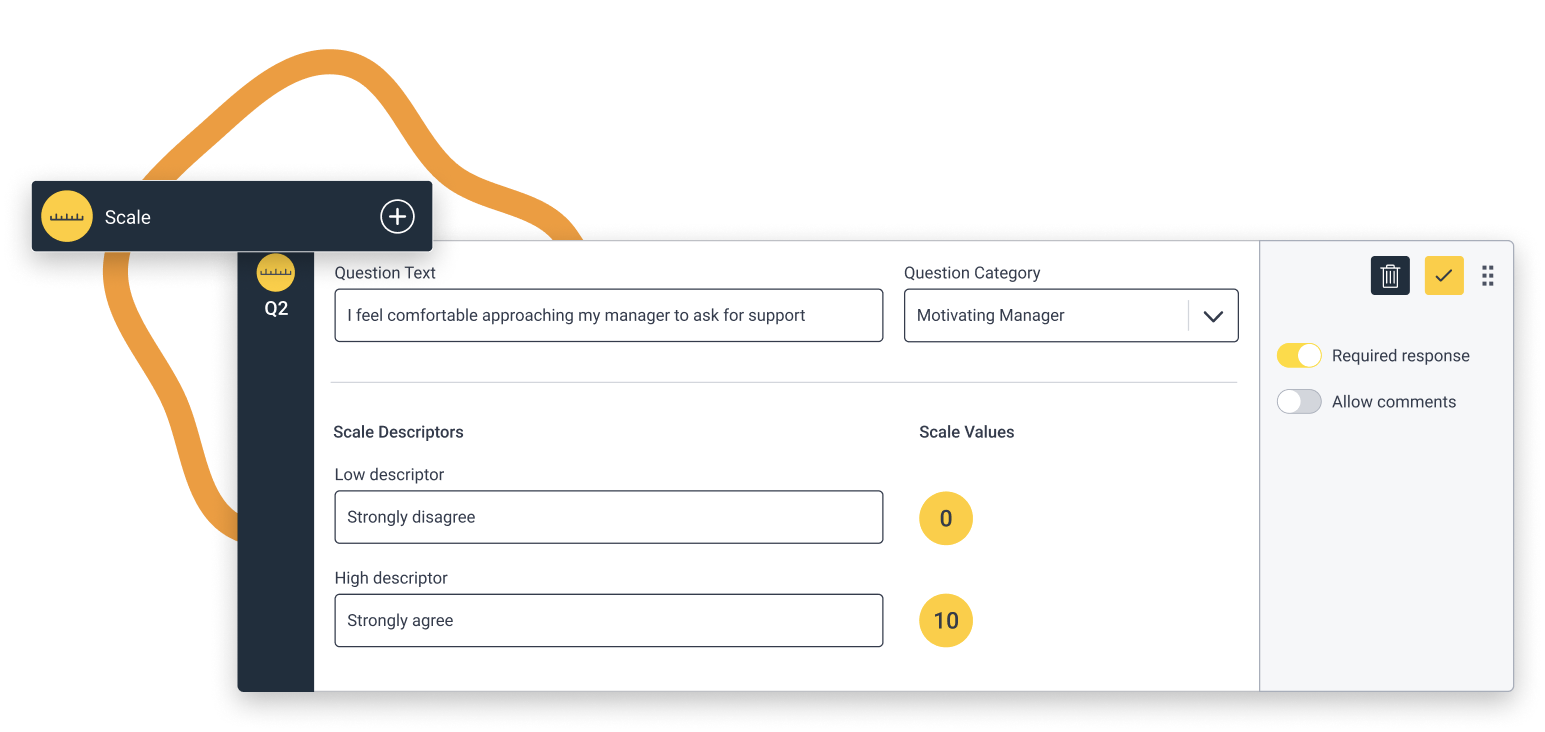Open the Question Category dropdown
The image size is (1545, 732).
[1070, 315]
